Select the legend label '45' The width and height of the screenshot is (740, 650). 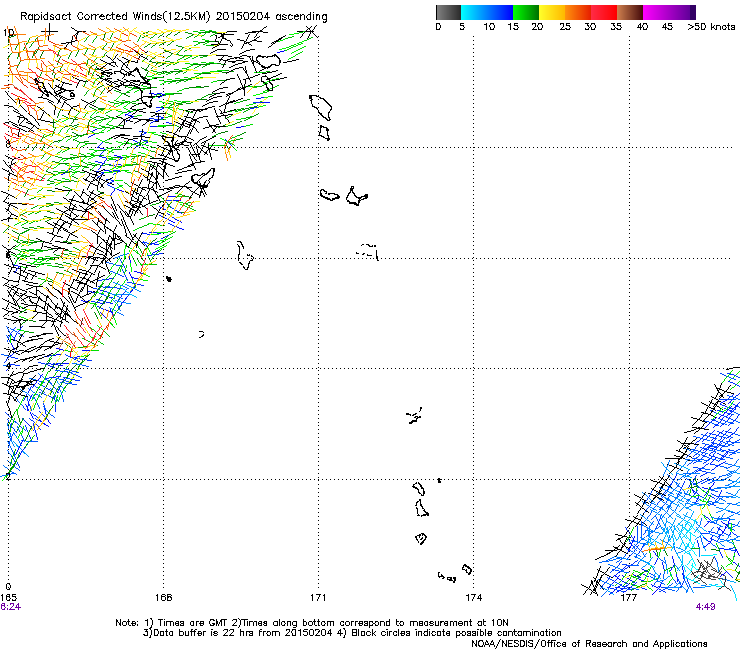(667, 27)
